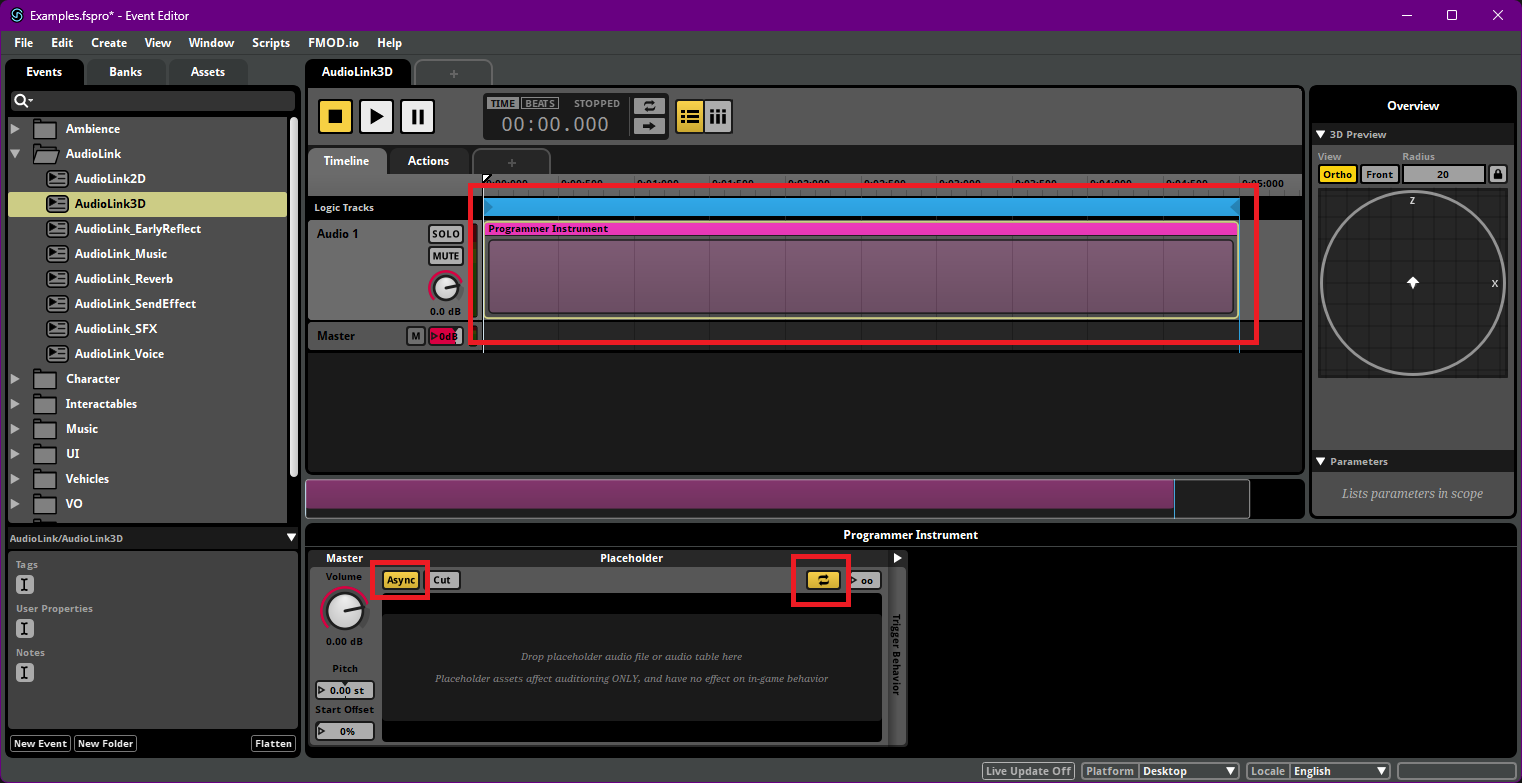Pause the event playback
1522x783 pixels.
coord(417,116)
